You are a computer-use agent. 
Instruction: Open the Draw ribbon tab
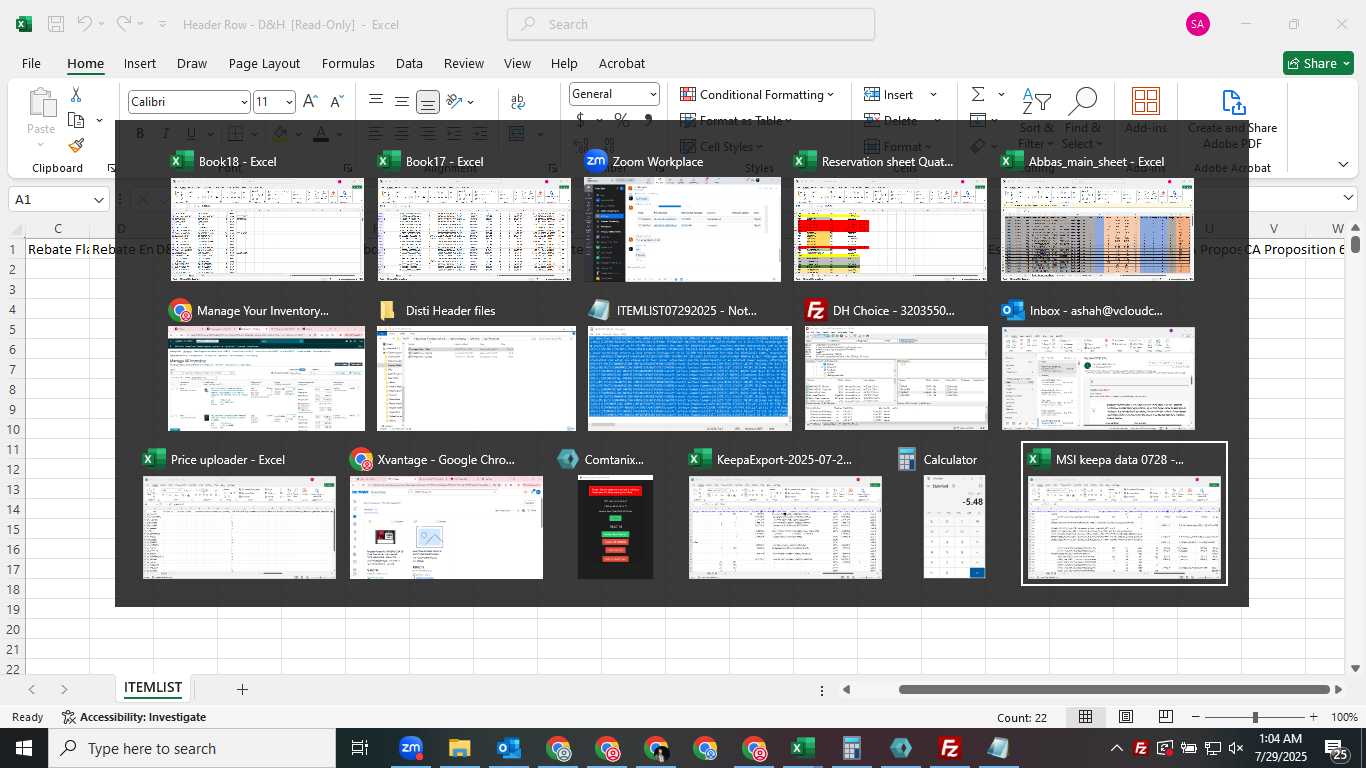pyautogui.click(x=192, y=63)
